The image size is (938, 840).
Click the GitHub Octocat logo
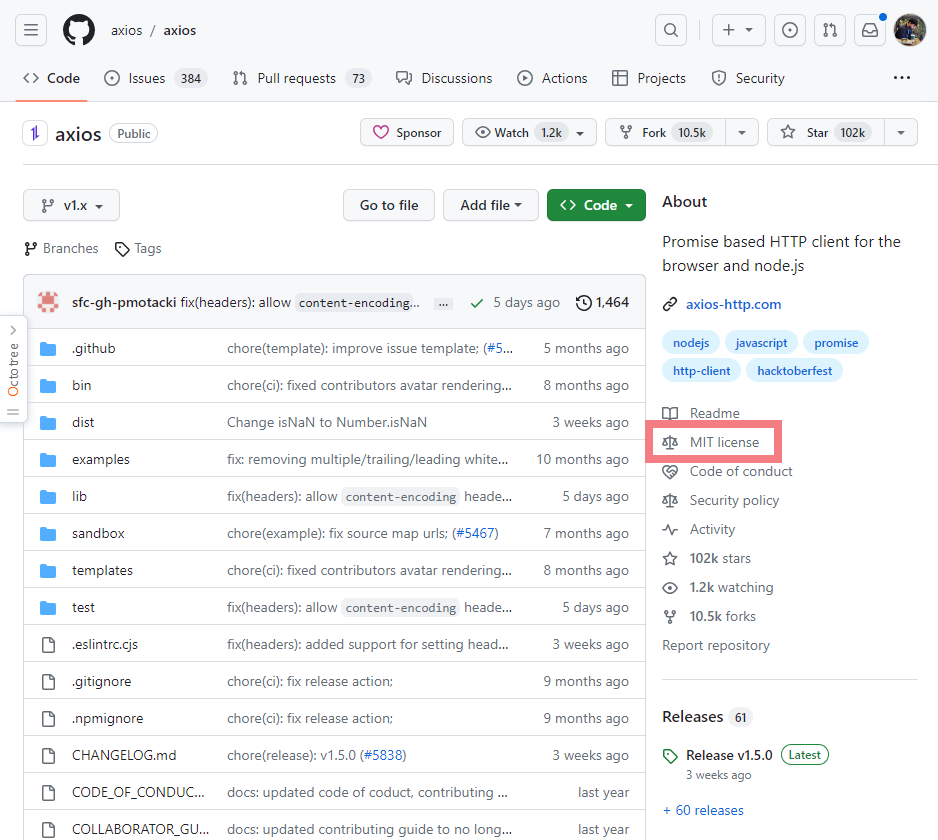point(79,30)
